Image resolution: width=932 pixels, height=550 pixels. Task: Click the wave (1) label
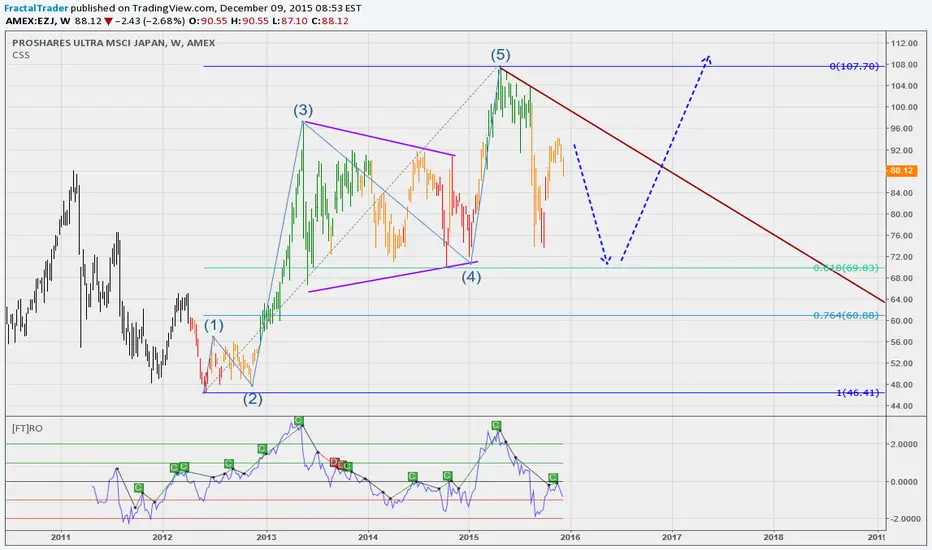(214, 325)
